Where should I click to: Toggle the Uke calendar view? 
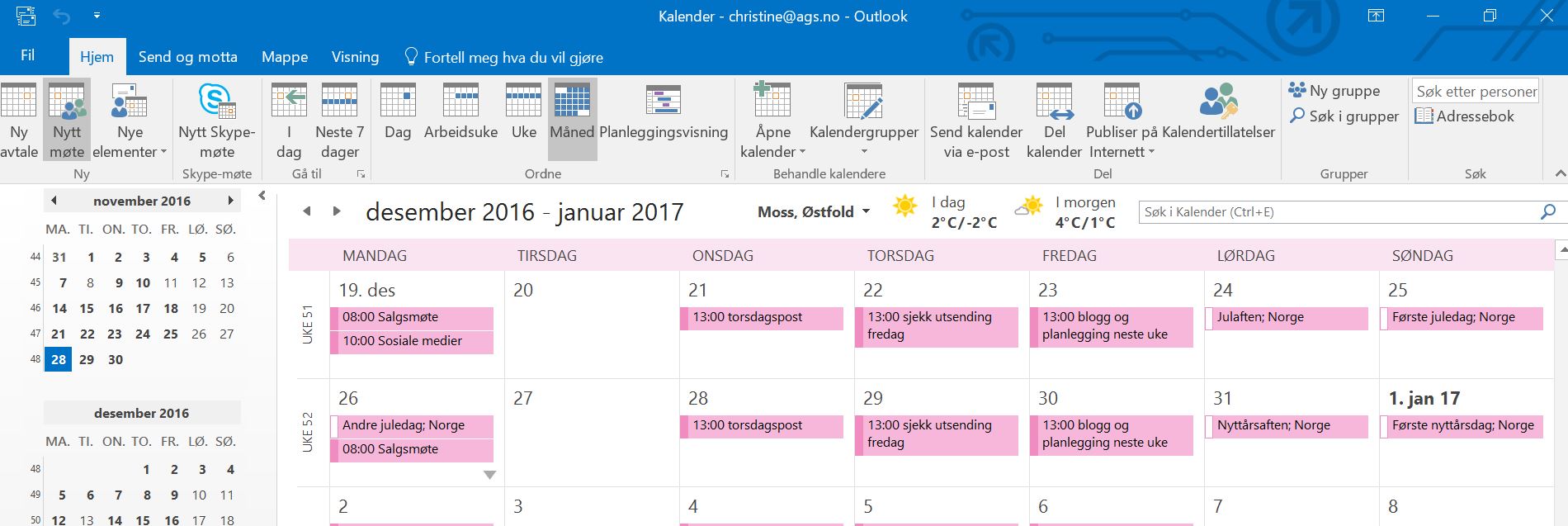[523, 121]
